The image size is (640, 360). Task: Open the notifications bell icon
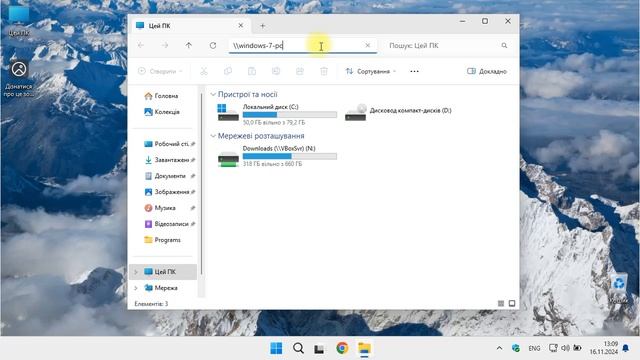tap(626, 348)
